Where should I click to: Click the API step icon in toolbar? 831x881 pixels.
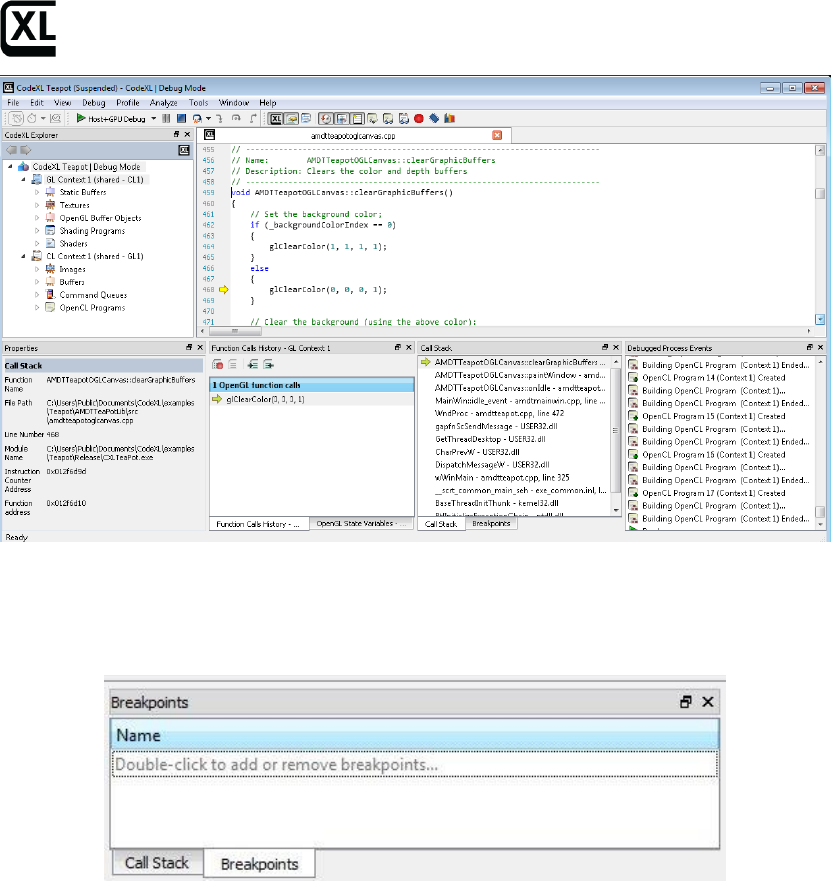(197, 119)
